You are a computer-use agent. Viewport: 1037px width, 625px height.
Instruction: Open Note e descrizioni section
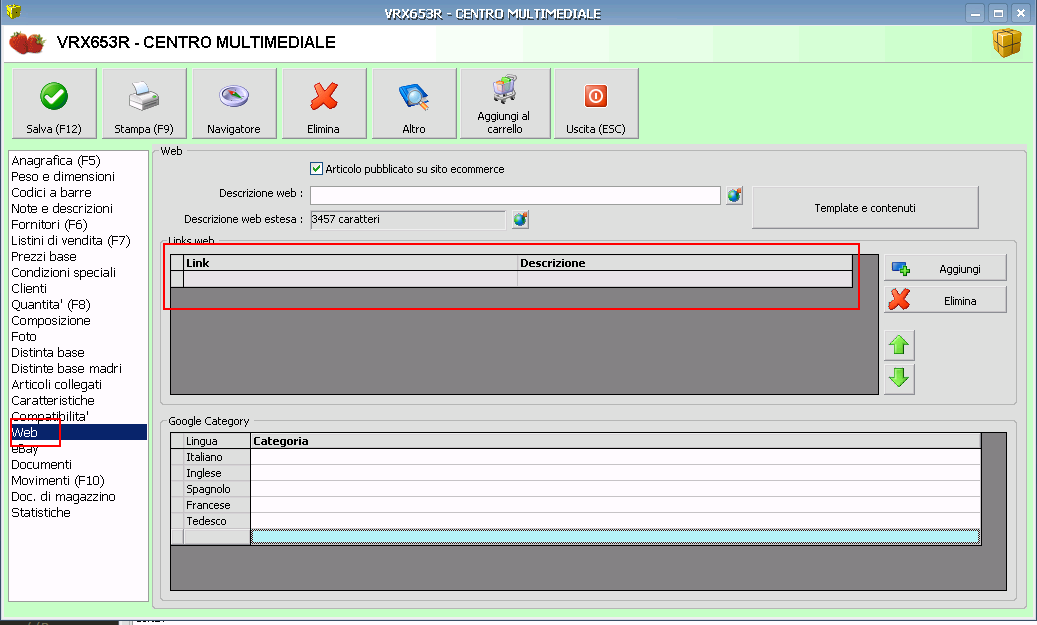[x=62, y=208]
